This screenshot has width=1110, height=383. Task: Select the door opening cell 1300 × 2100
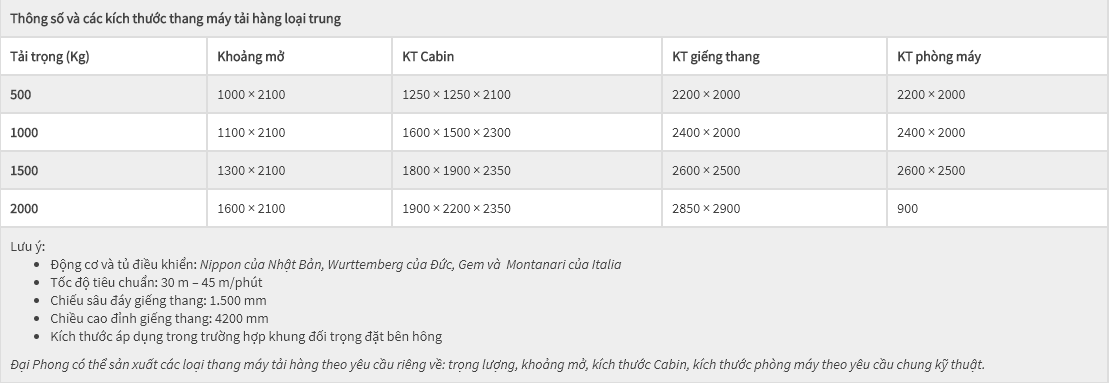(299, 171)
